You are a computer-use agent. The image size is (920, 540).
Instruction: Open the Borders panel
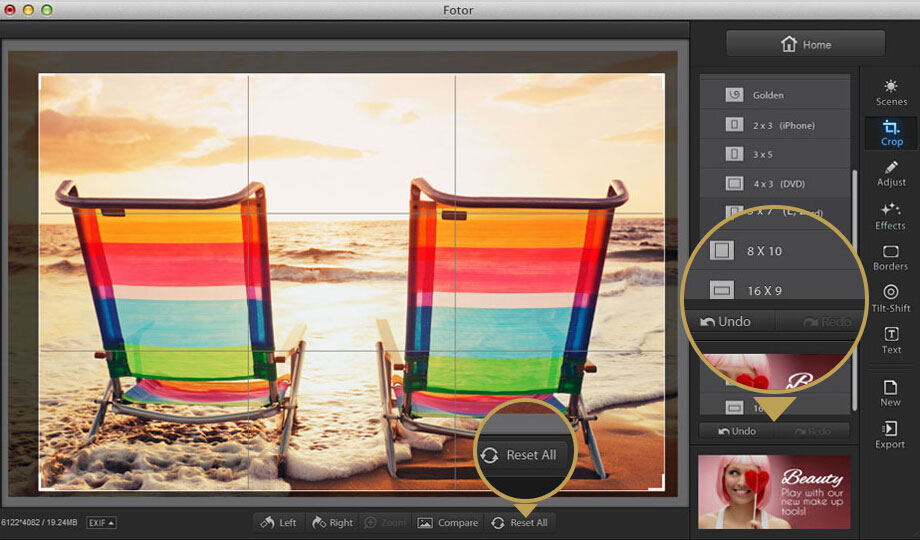890,258
